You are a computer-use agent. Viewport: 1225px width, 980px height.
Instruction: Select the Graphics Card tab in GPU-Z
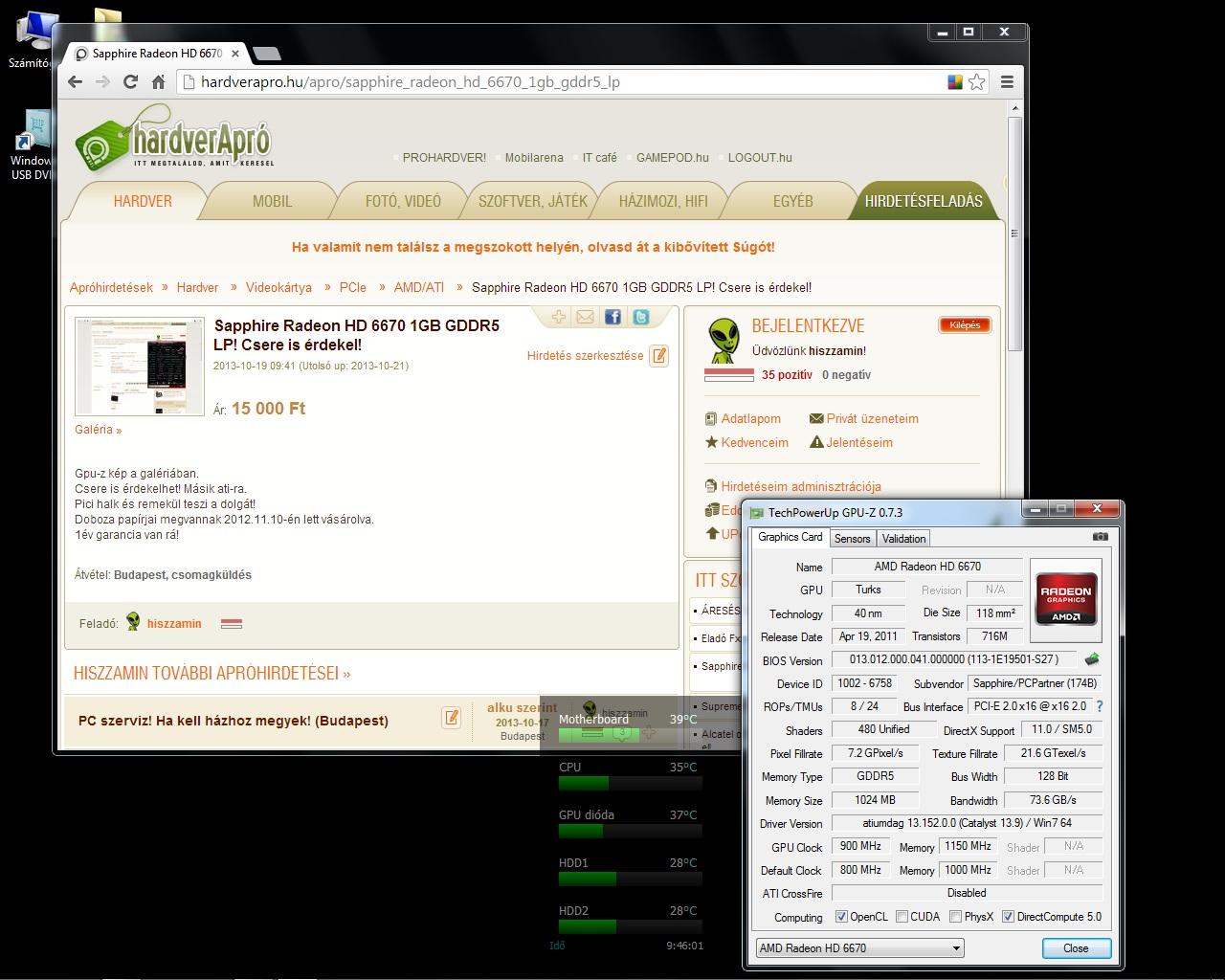pyautogui.click(x=790, y=537)
